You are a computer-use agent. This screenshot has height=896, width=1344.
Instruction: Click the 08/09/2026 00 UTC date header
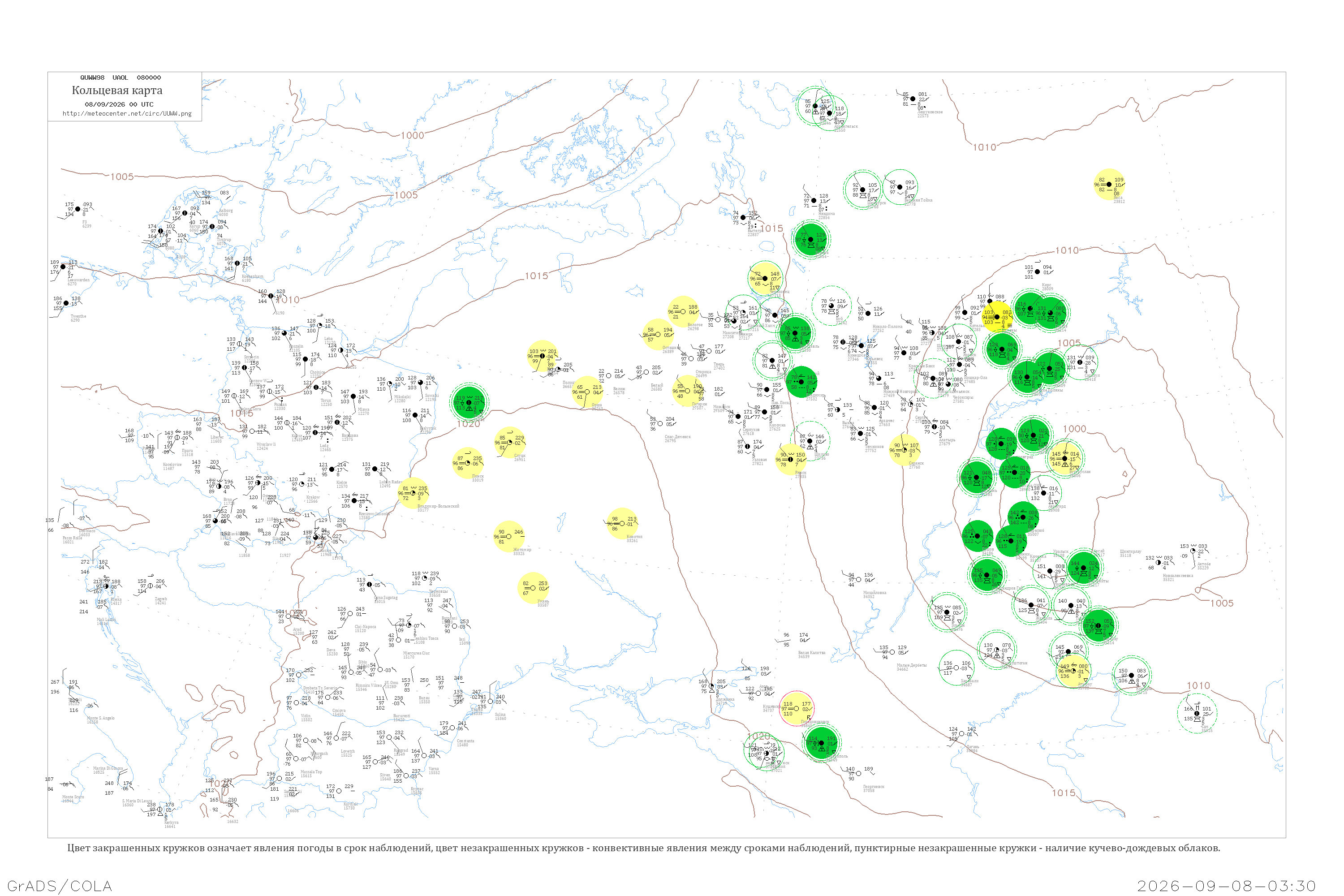pyautogui.click(x=119, y=104)
